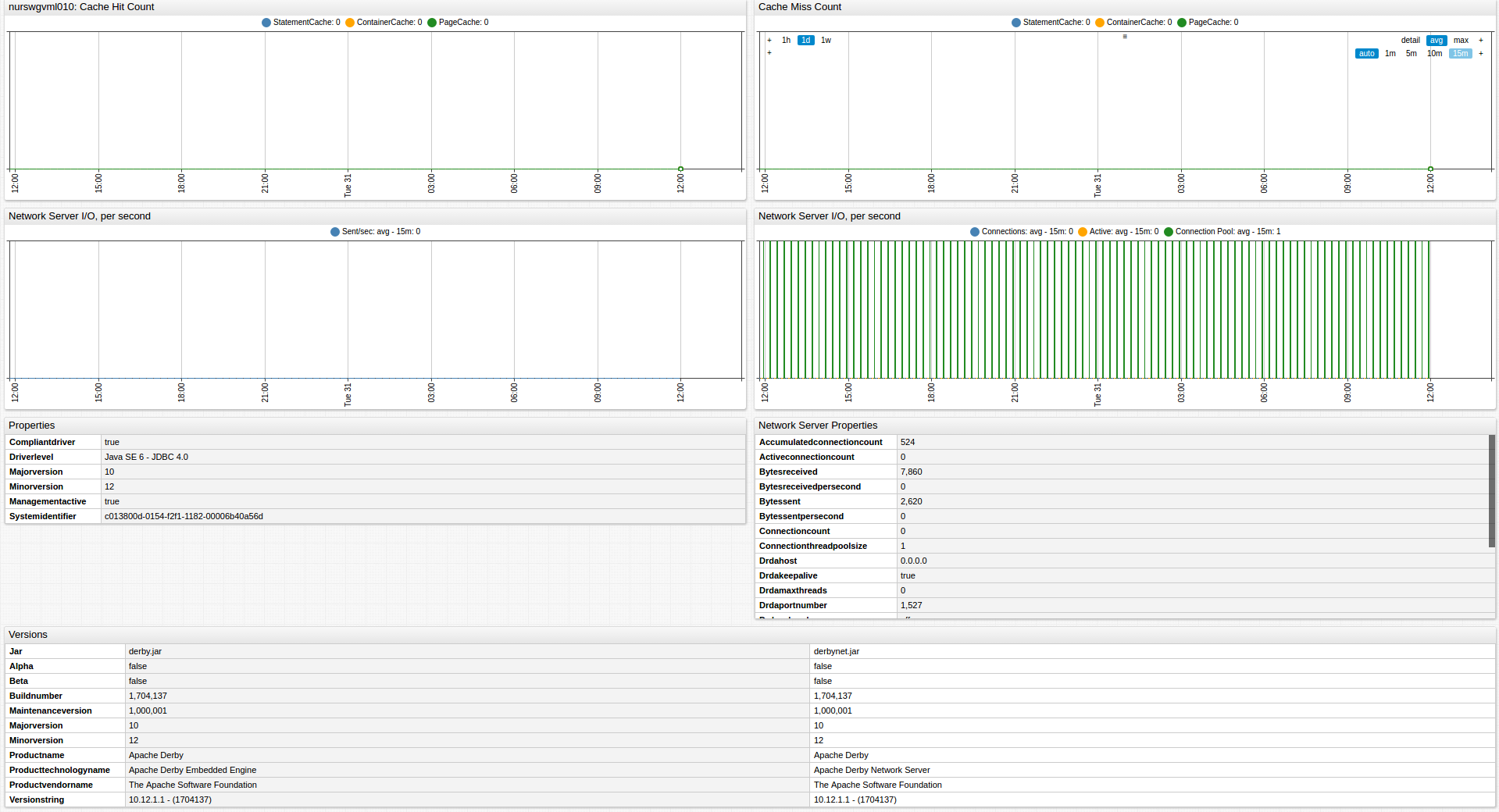Set aggregation period to 1m
The image size is (1499, 812).
1390,54
